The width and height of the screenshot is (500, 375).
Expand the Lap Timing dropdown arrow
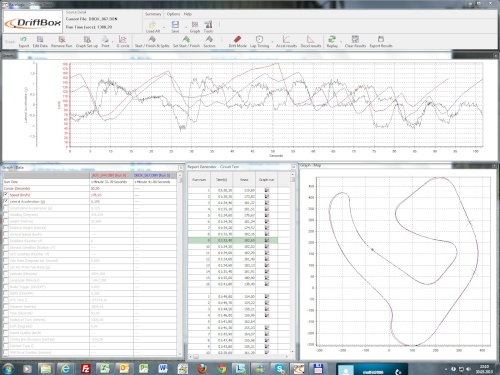[272, 42]
